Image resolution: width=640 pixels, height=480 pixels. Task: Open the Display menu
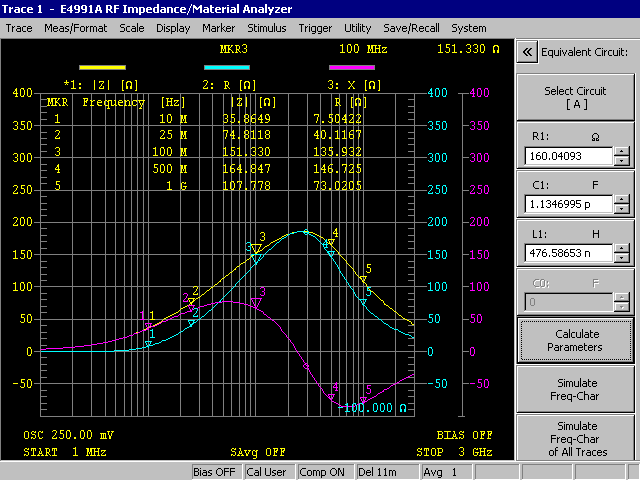click(x=173, y=28)
